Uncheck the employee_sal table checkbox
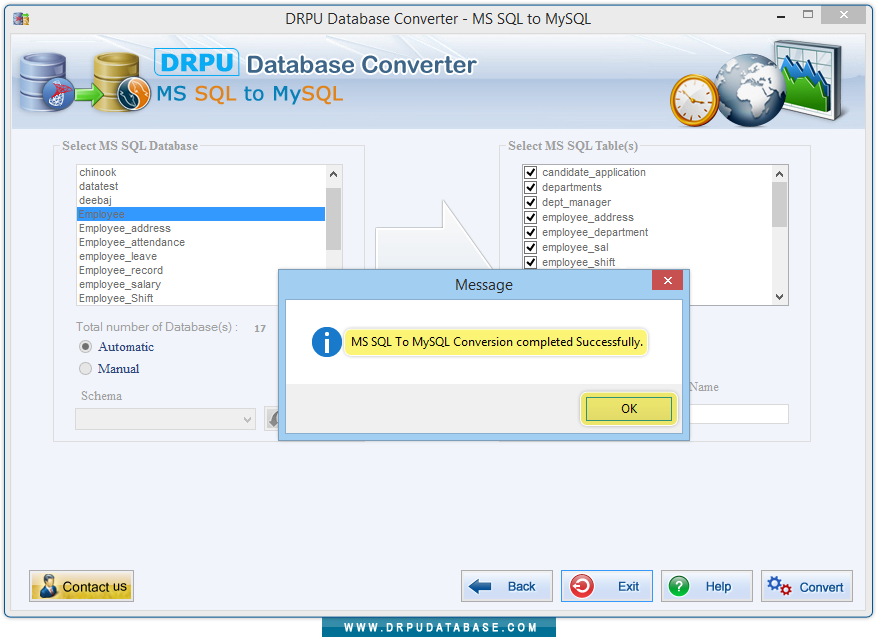Screen dimensions: 877x637 [x=530, y=247]
